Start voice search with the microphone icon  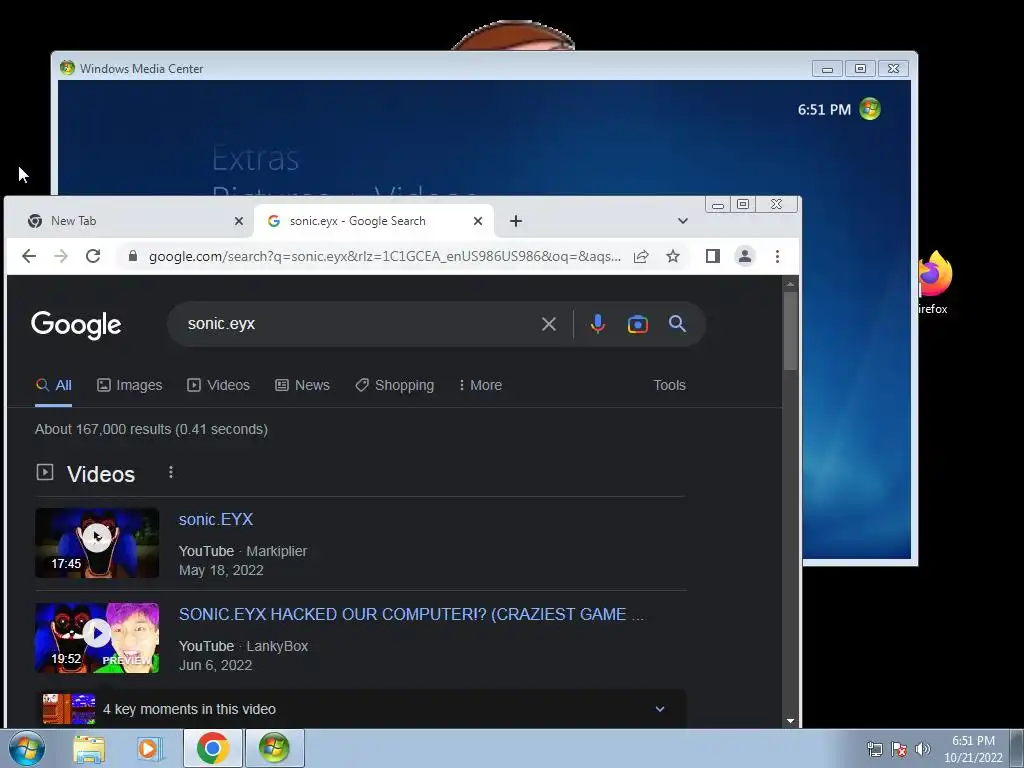click(598, 324)
